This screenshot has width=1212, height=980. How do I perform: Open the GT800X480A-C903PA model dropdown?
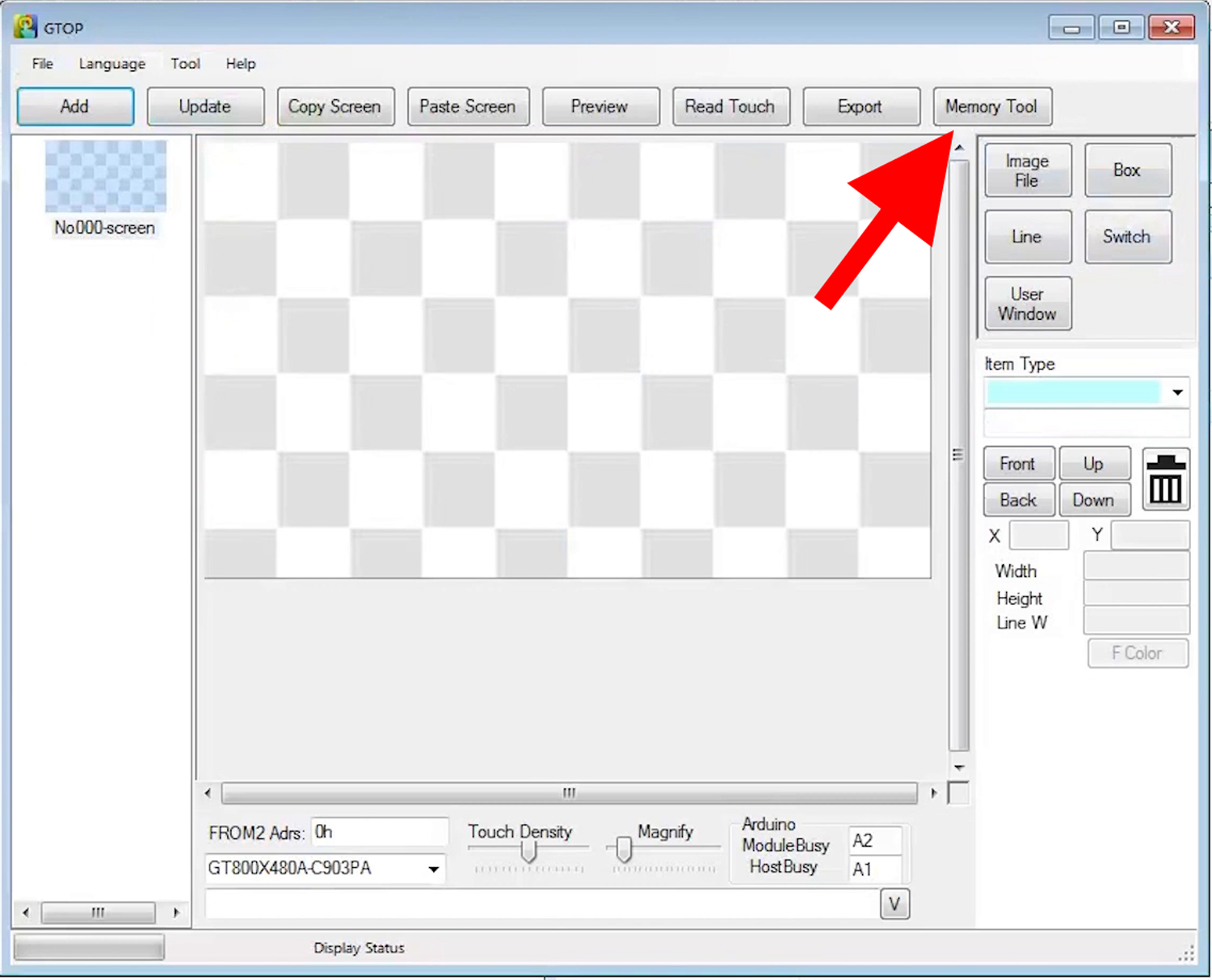433,869
